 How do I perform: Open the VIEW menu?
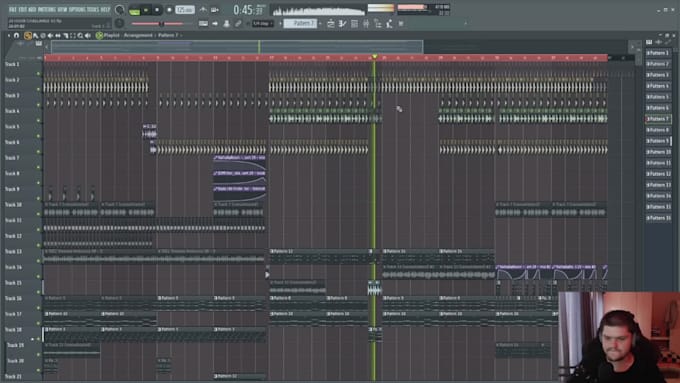coord(63,9)
